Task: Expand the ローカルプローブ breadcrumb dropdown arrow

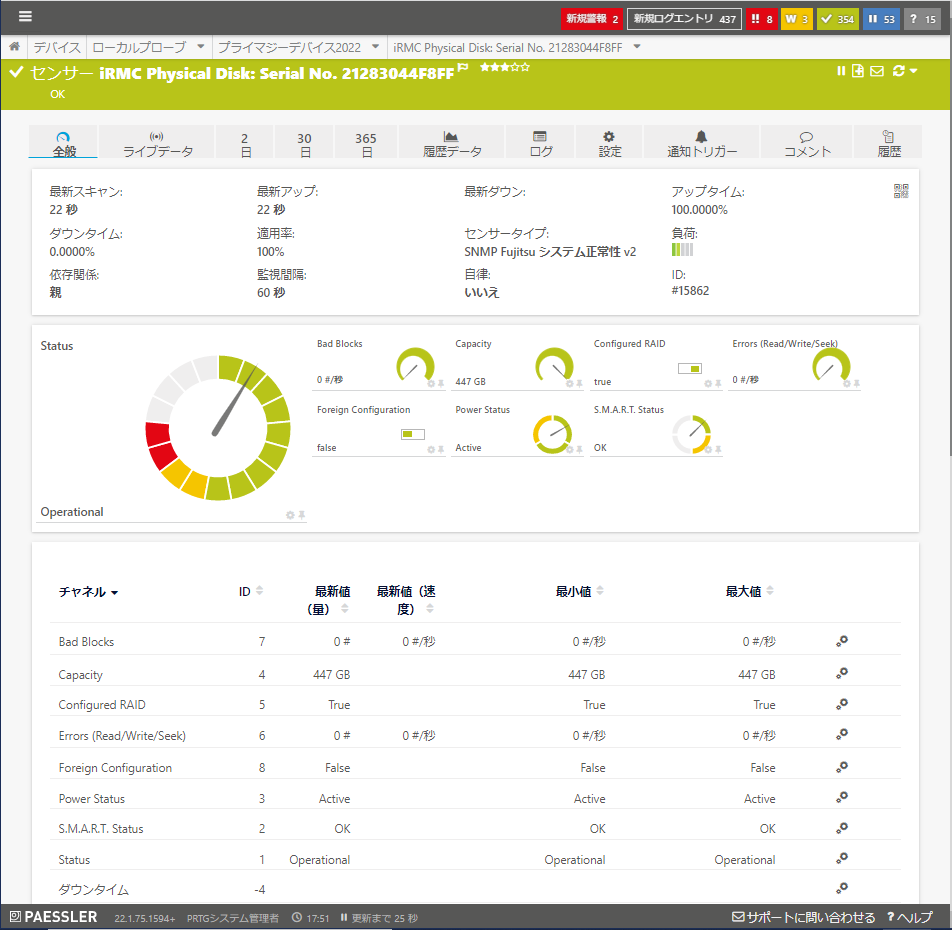Action: click(201, 47)
